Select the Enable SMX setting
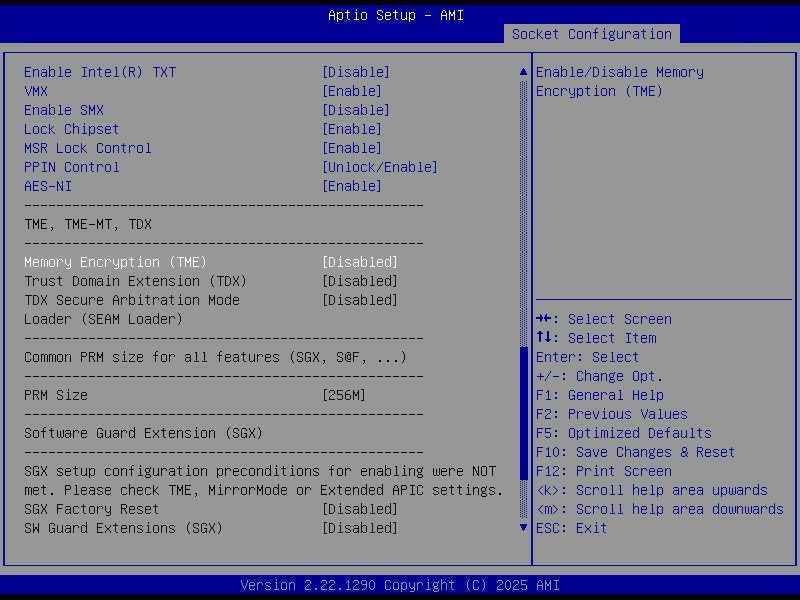 tap(64, 110)
